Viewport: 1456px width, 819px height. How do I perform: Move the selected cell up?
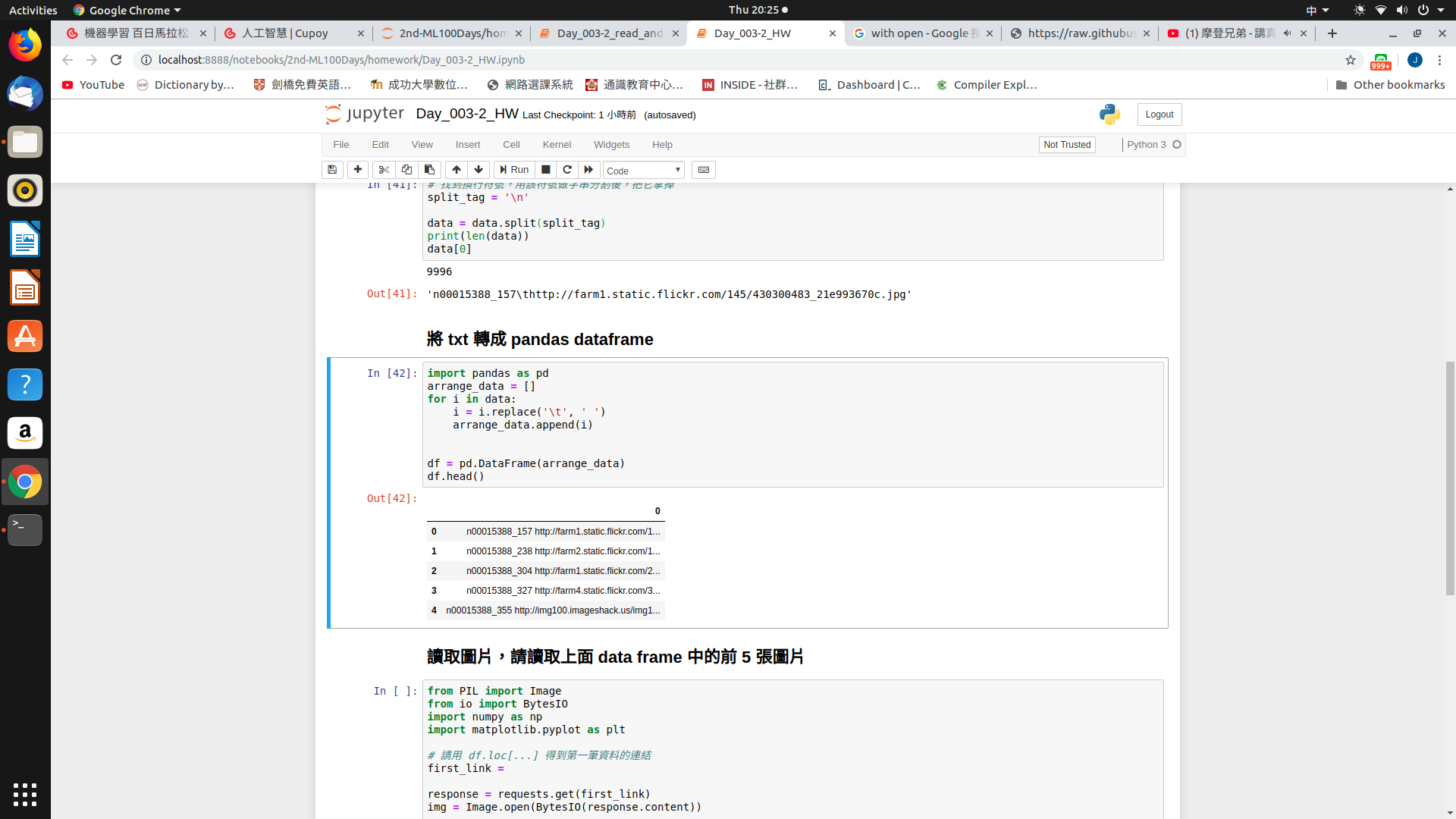tap(457, 170)
